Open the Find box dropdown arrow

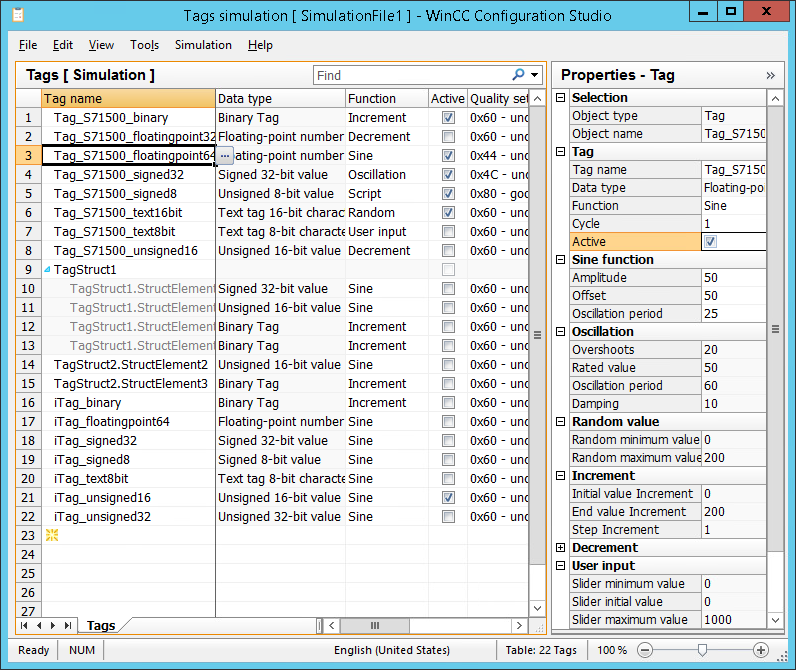[x=535, y=75]
